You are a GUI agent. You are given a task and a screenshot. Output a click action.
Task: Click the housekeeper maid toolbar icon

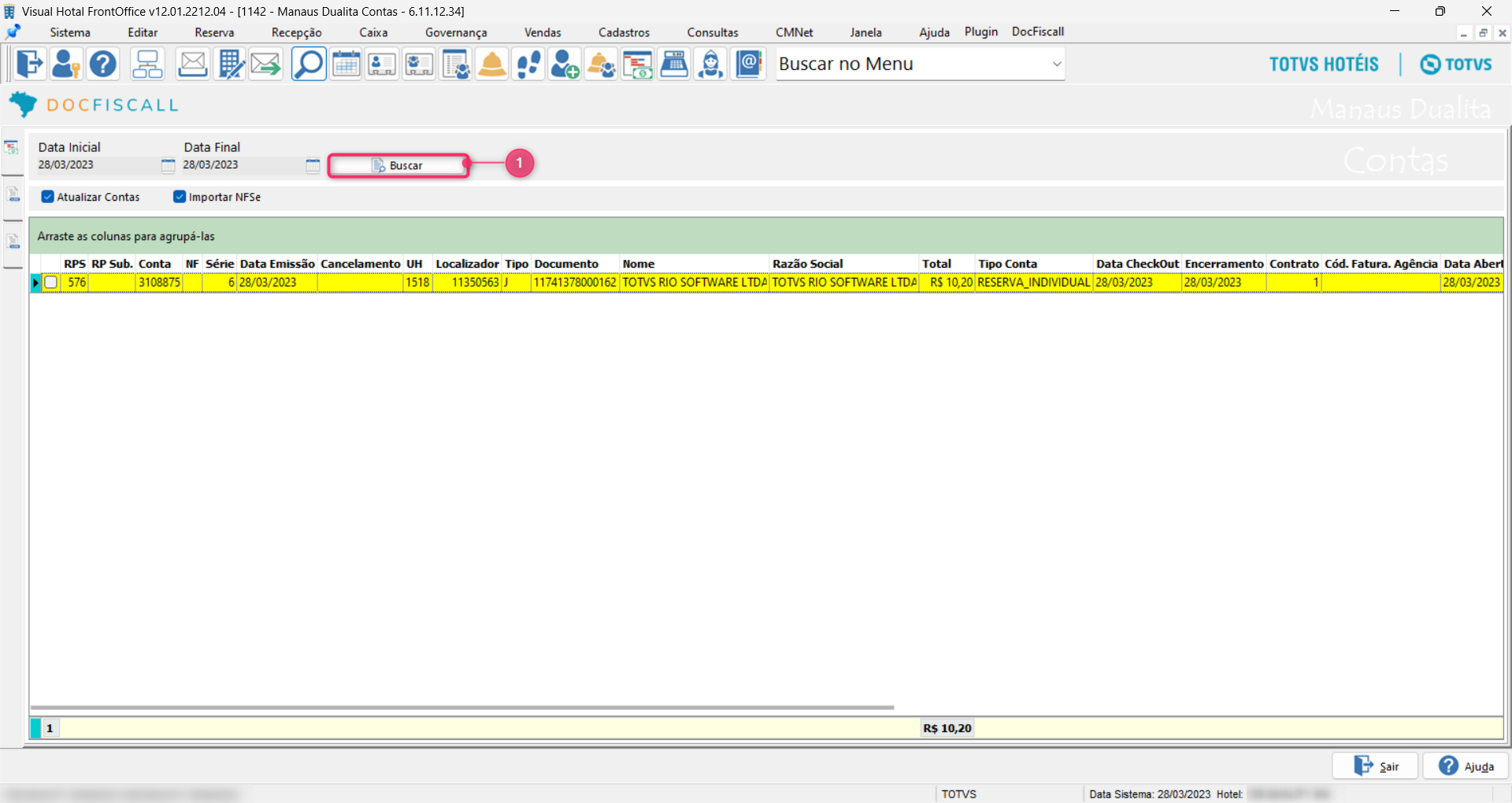tap(711, 64)
